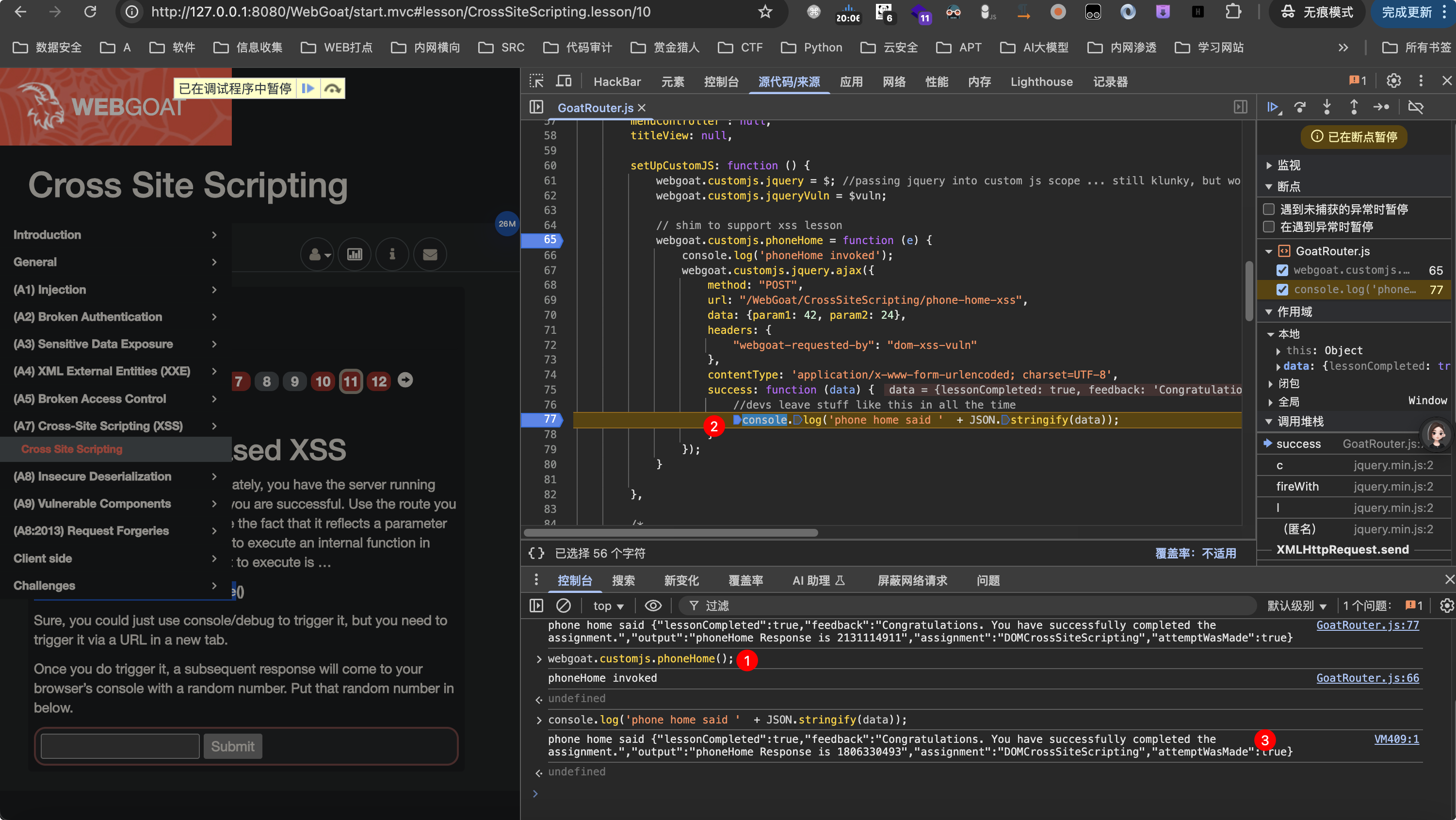This screenshot has height=820, width=1456.
Task: Step over next function call
Action: (x=1300, y=107)
